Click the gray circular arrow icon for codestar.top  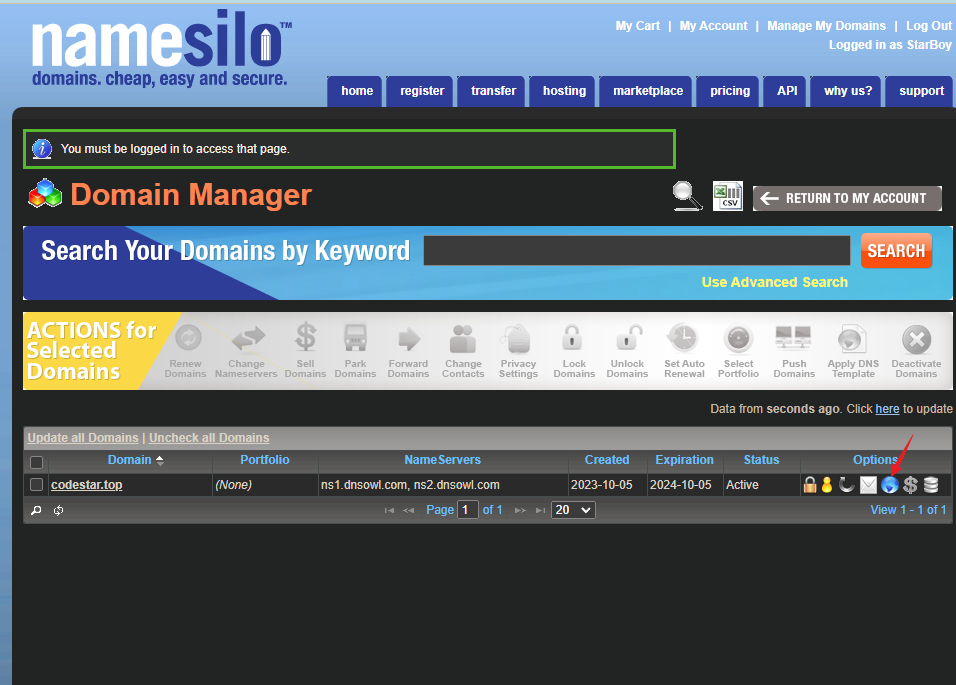(x=846, y=485)
